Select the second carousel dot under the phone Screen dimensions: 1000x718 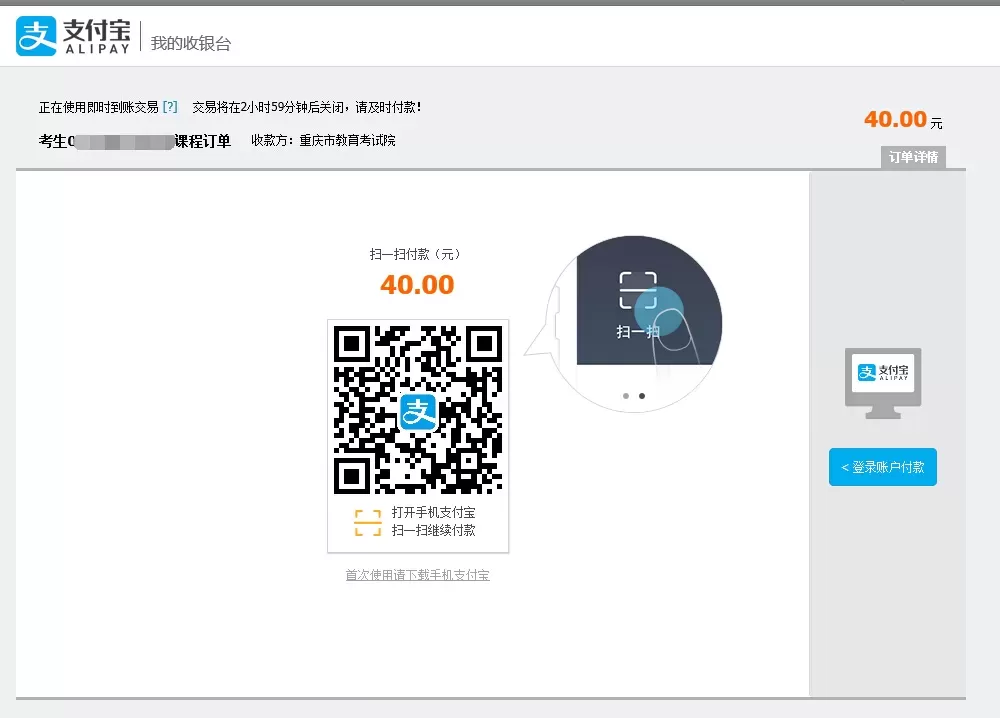[642, 396]
